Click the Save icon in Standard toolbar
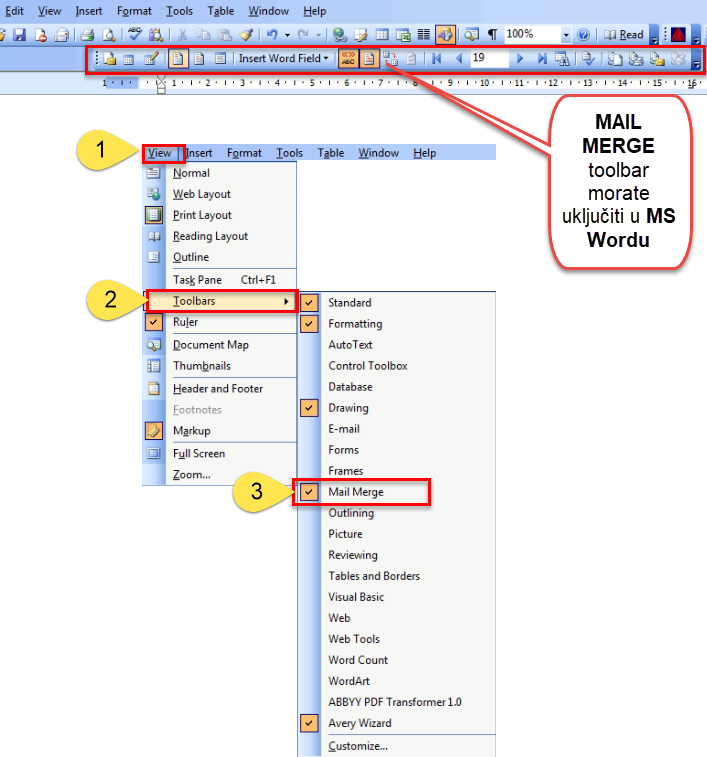Image resolution: width=707 pixels, height=757 pixels. pyautogui.click(x=19, y=35)
